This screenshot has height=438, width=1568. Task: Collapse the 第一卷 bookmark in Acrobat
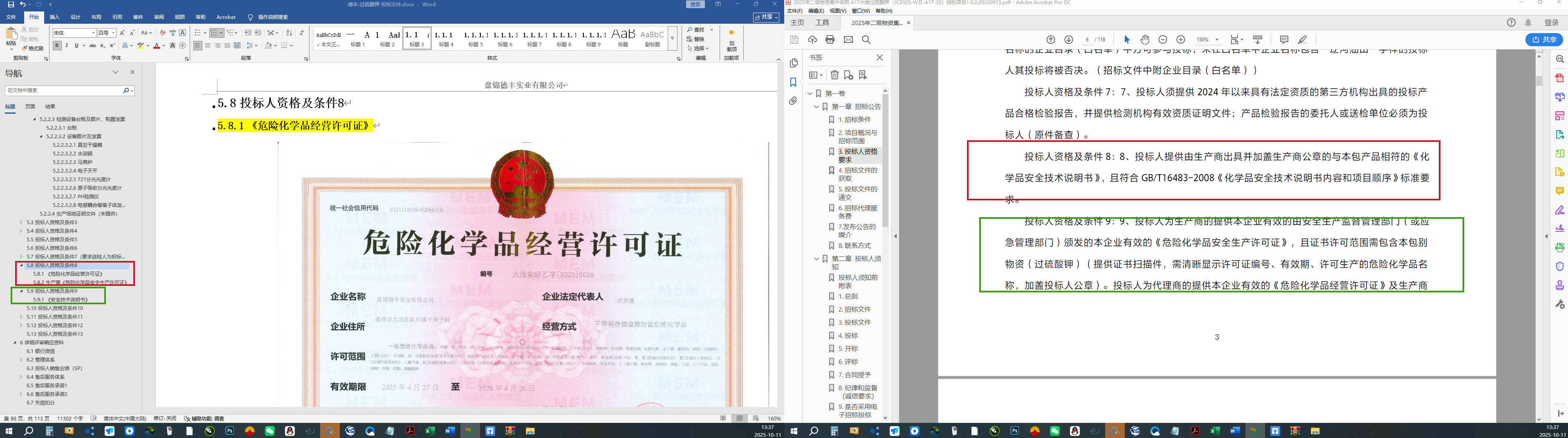810,93
